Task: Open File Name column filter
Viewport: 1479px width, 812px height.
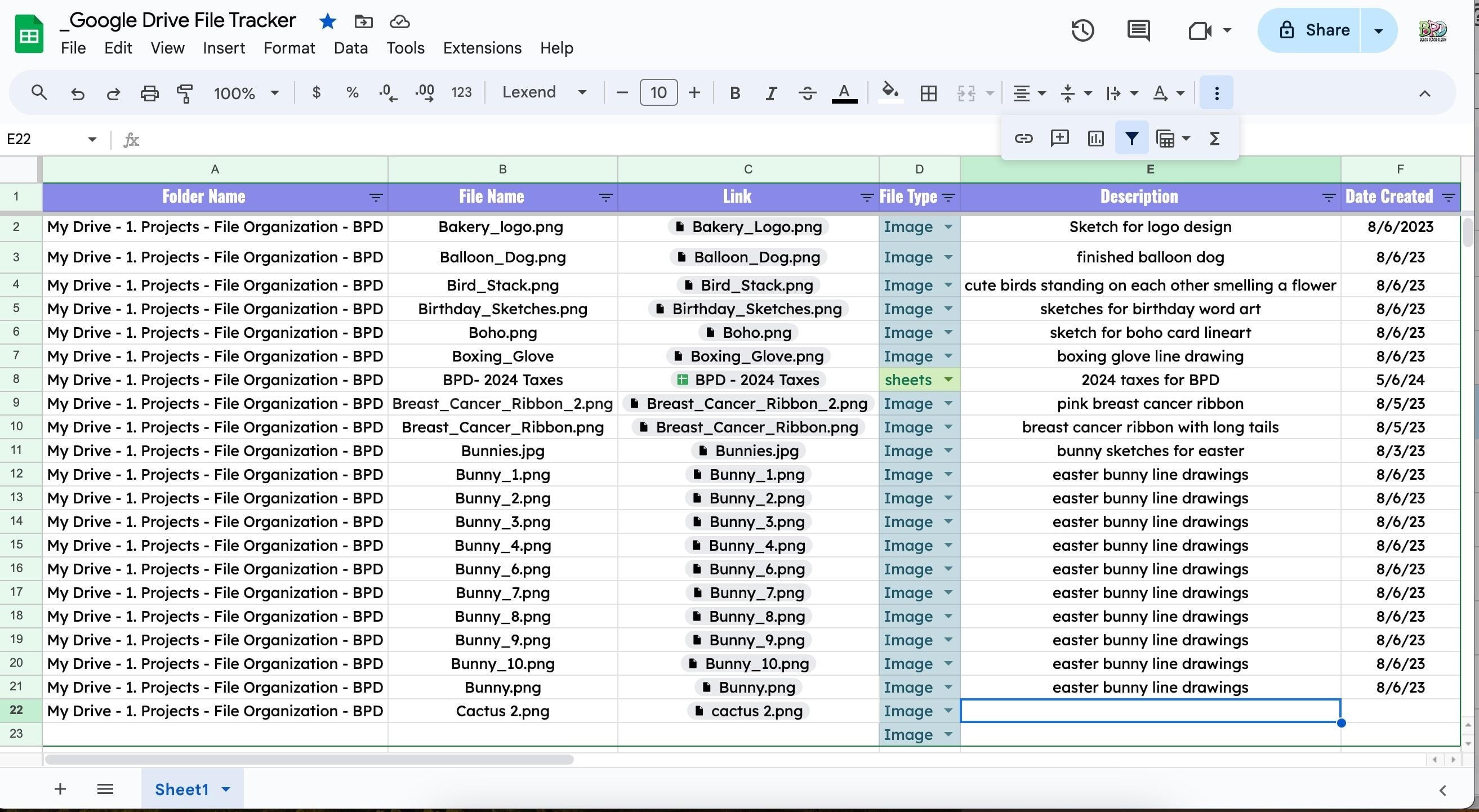Action: coord(605,198)
